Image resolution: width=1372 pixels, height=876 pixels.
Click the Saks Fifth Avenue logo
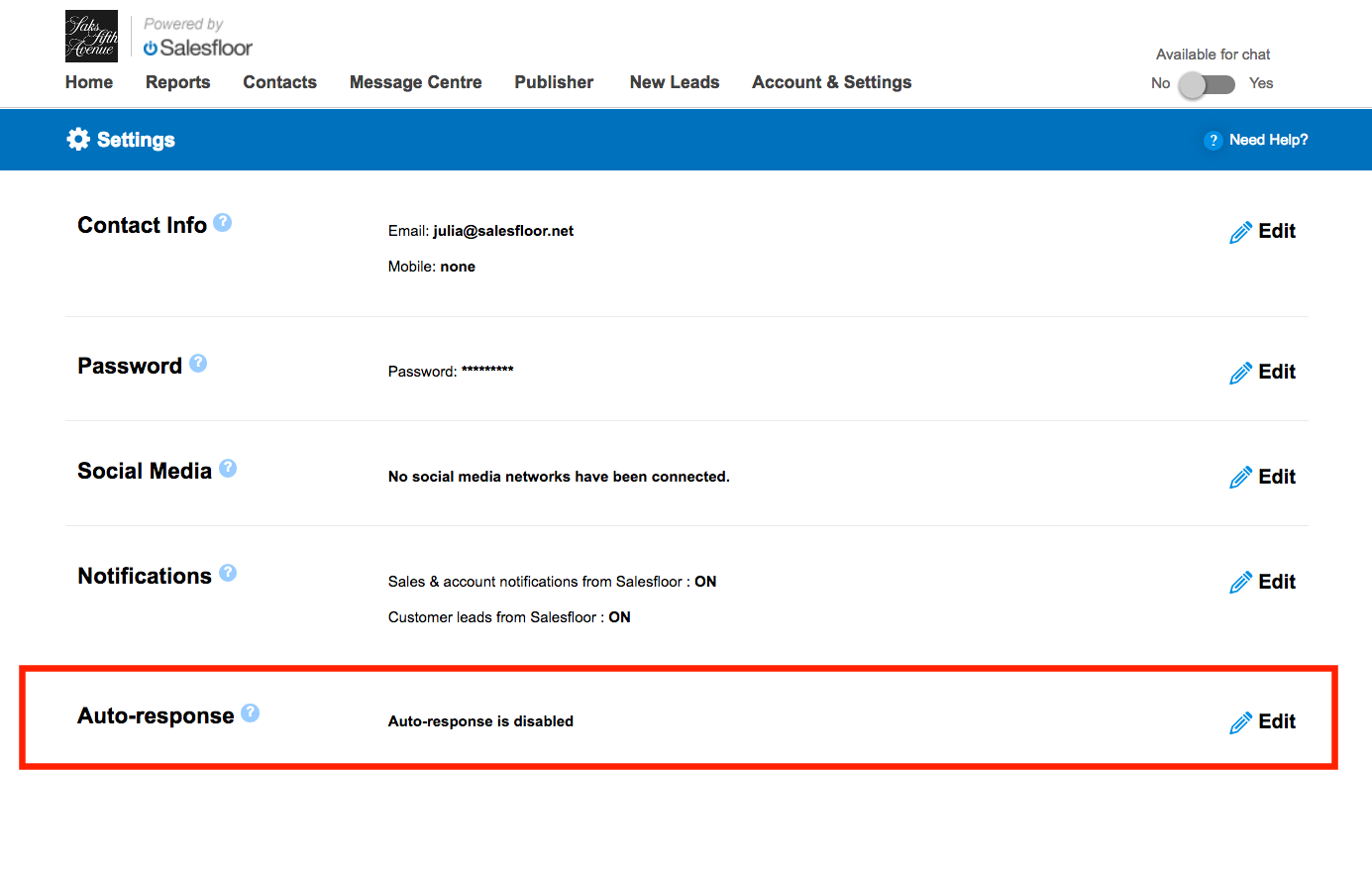pyautogui.click(x=91, y=37)
